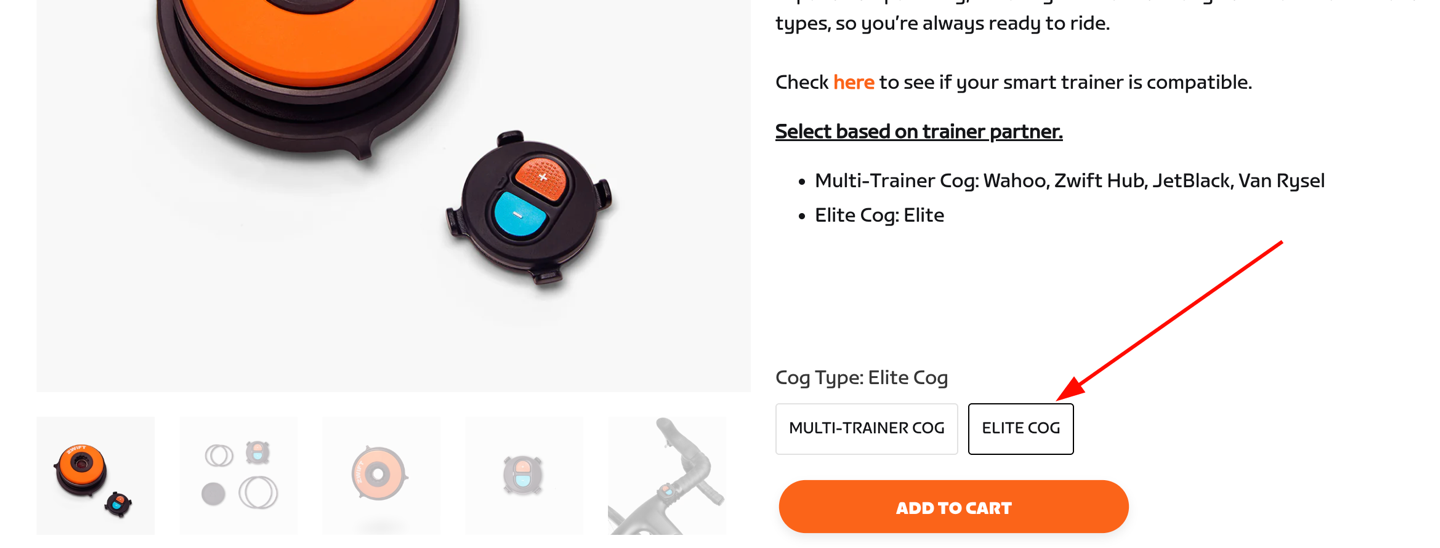This screenshot has width=1440, height=548.
Task: Click the underlined 'Select based on trainer partner' heading
Action: point(919,131)
